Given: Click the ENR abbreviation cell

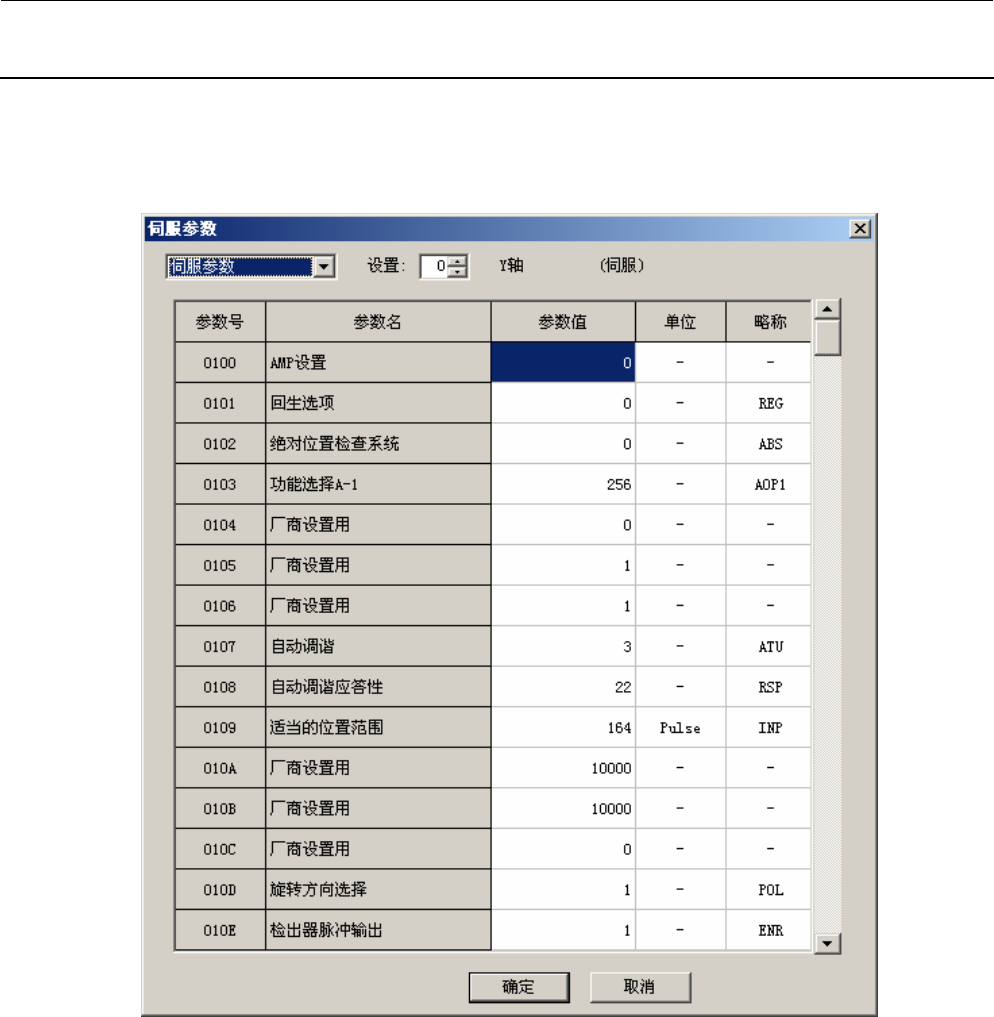Looking at the screenshot, I should click(x=770, y=930).
